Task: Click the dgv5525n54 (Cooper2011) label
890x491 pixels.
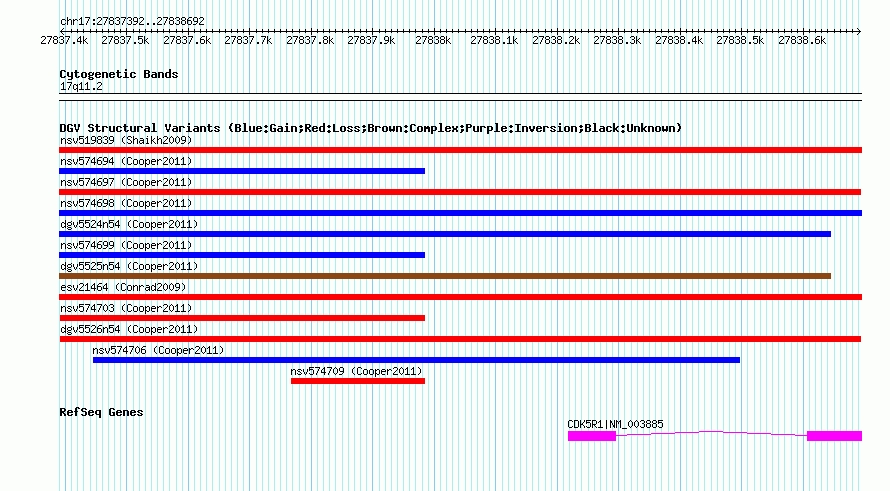Action: coord(129,266)
